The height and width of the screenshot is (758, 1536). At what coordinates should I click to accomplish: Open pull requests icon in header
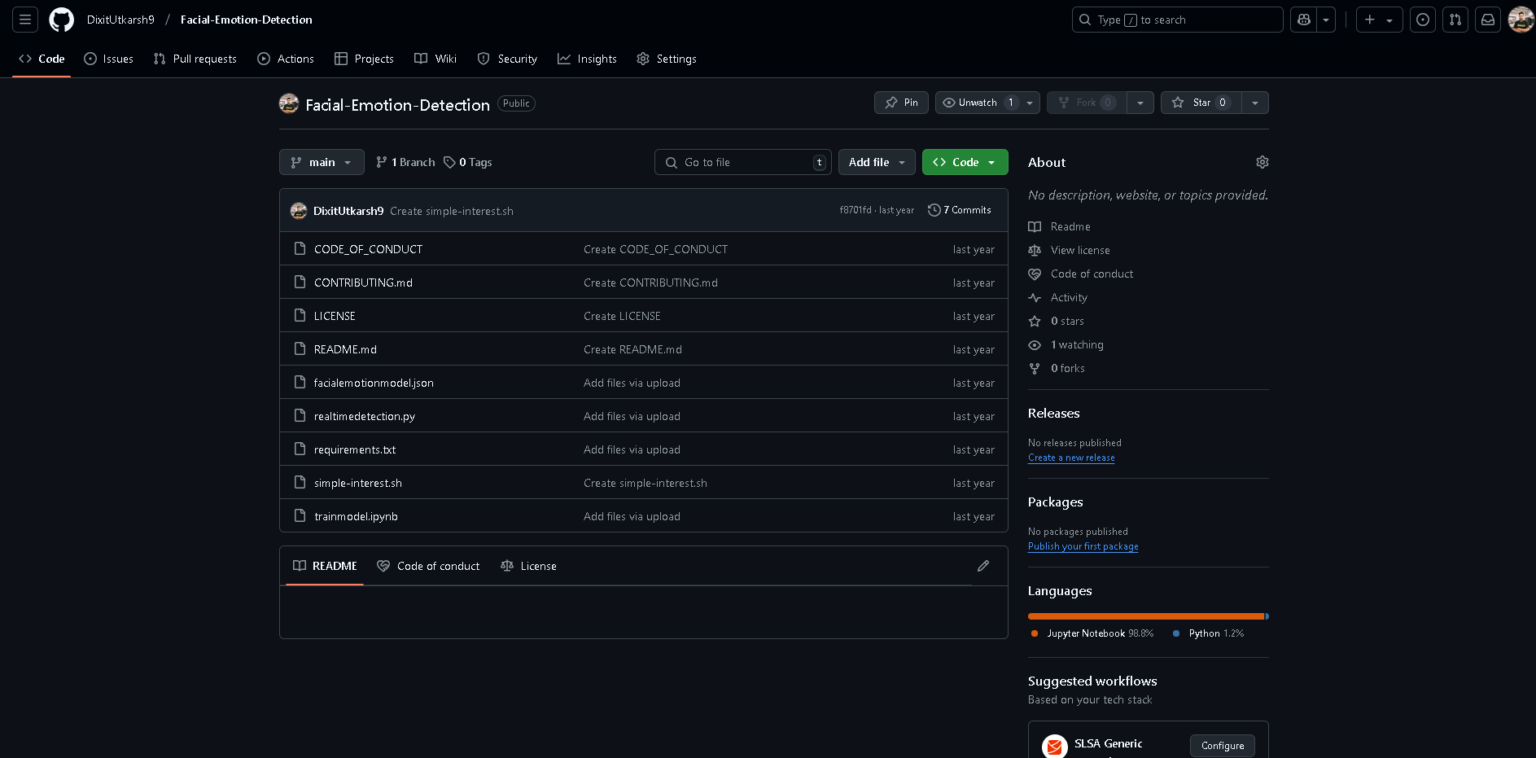pos(1455,20)
